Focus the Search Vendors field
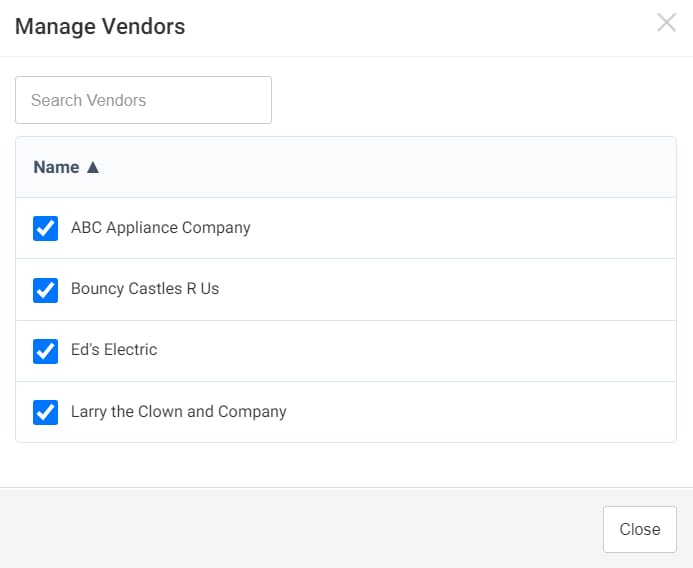Image resolution: width=693 pixels, height=568 pixels. pyautogui.click(x=143, y=100)
